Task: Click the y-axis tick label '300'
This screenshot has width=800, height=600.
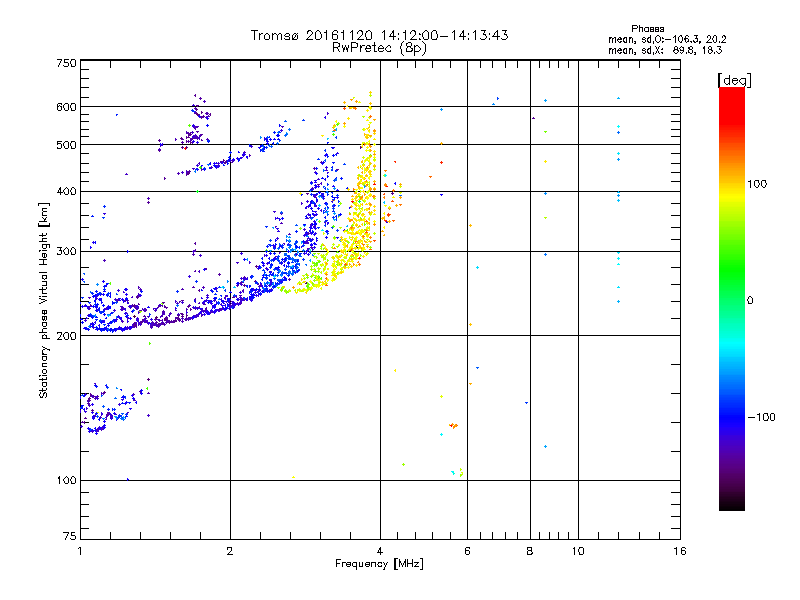Action: click(66, 252)
